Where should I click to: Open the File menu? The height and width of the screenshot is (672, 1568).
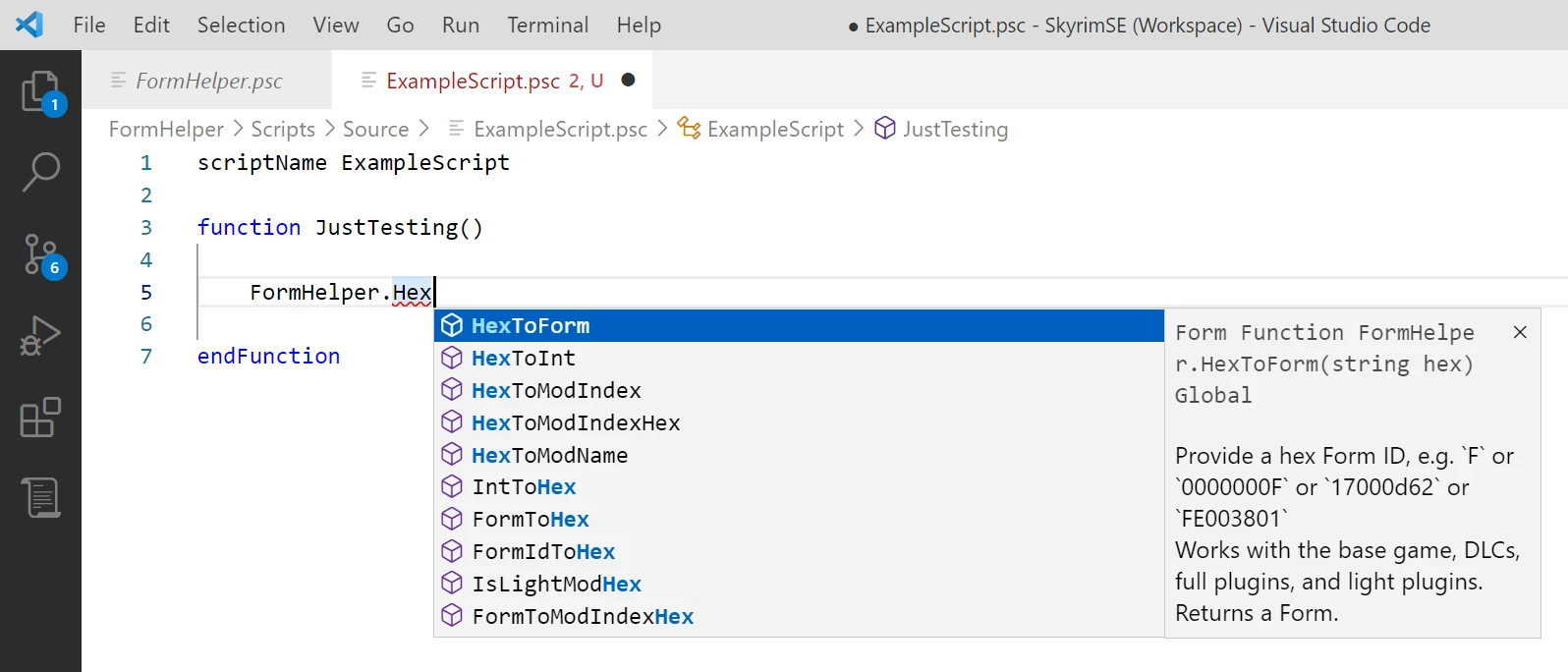click(x=89, y=26)
